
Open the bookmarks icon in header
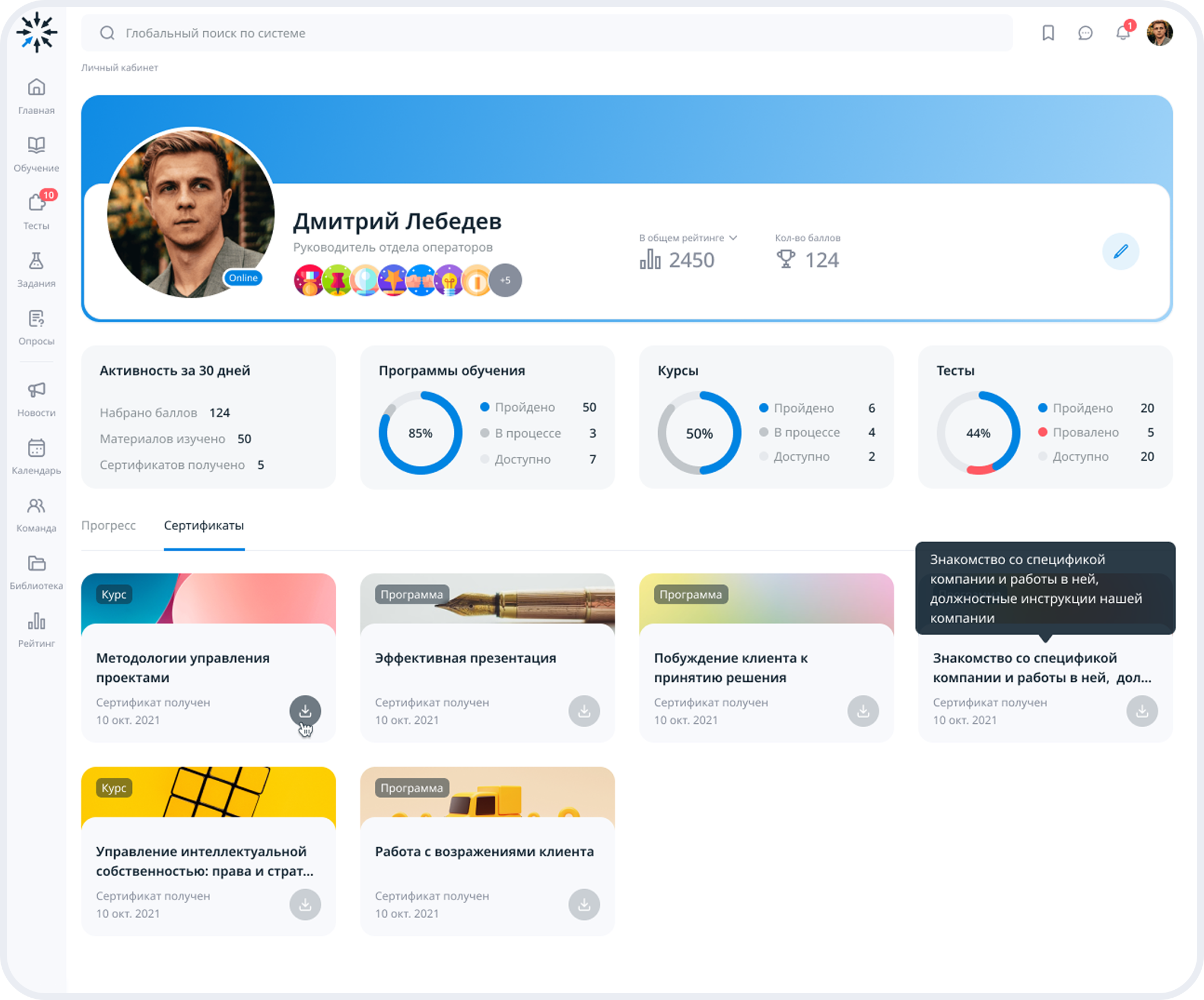coord(1048,33)
